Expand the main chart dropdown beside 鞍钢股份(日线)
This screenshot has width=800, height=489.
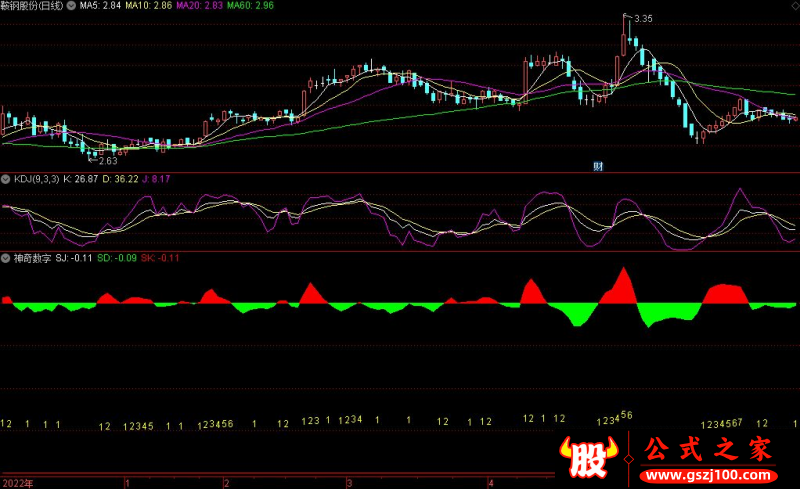pyautogui.click(x=70, y=6)
